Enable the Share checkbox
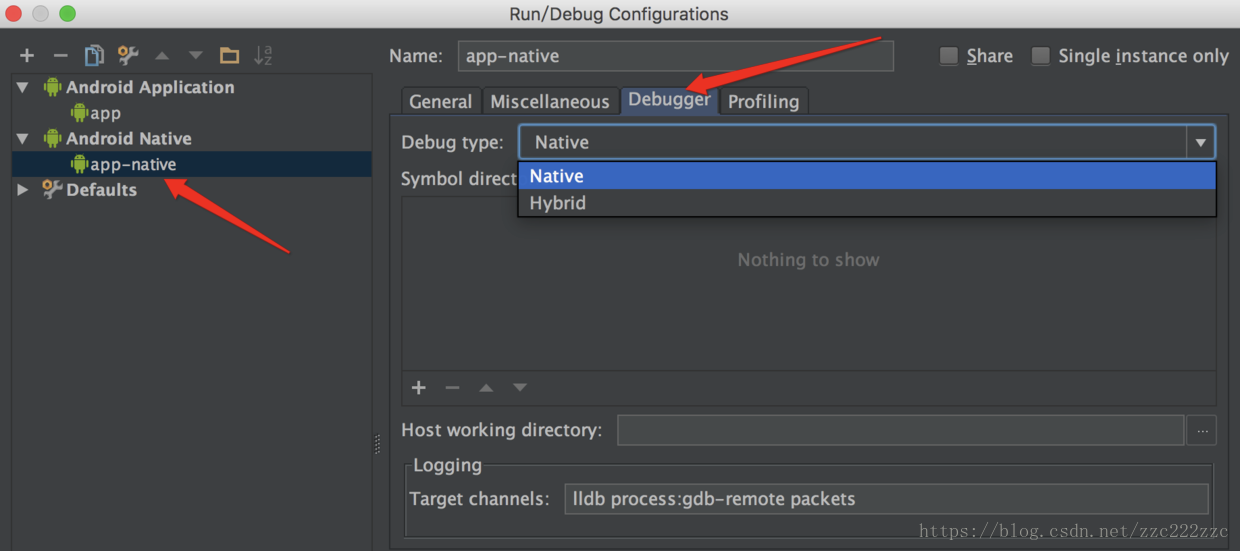 tap(949, 56)
